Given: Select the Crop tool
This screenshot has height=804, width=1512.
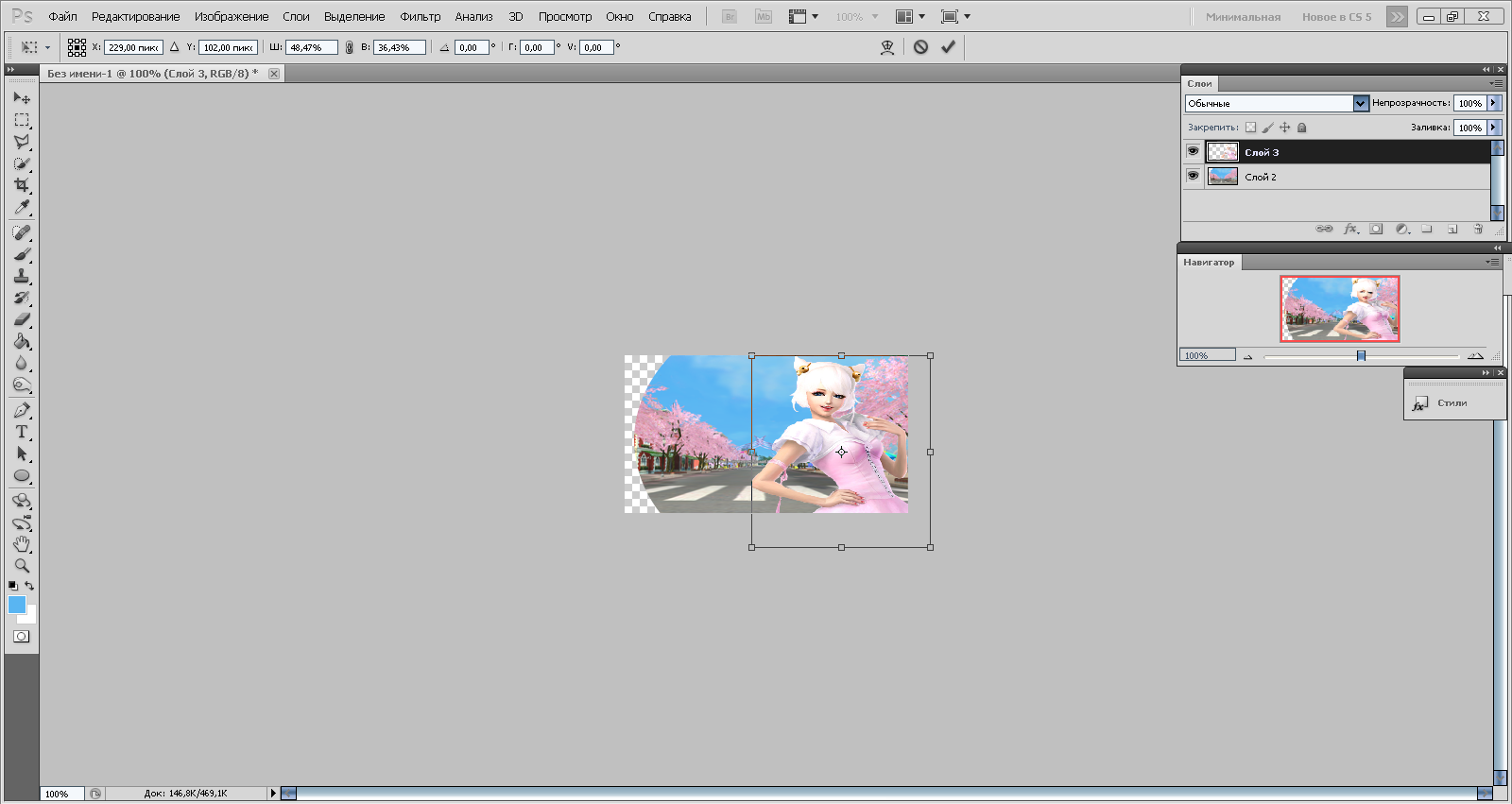Looking at the screenshot, I should (x=22, y=185).
